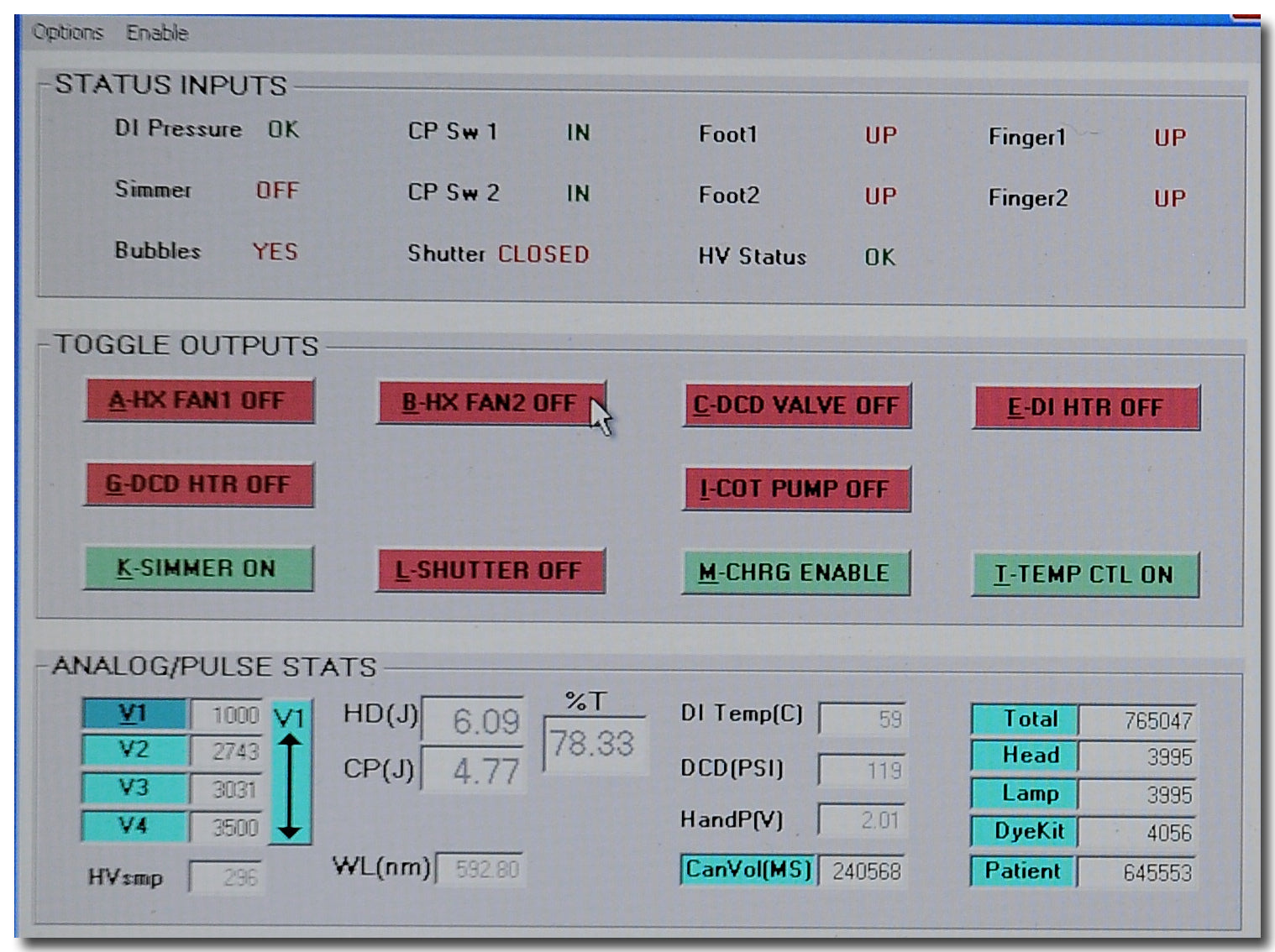The width and height of the screenshot is (1275, 952).
Task: Click the V1 up-down arrow selector
Action: coord(291,772)
